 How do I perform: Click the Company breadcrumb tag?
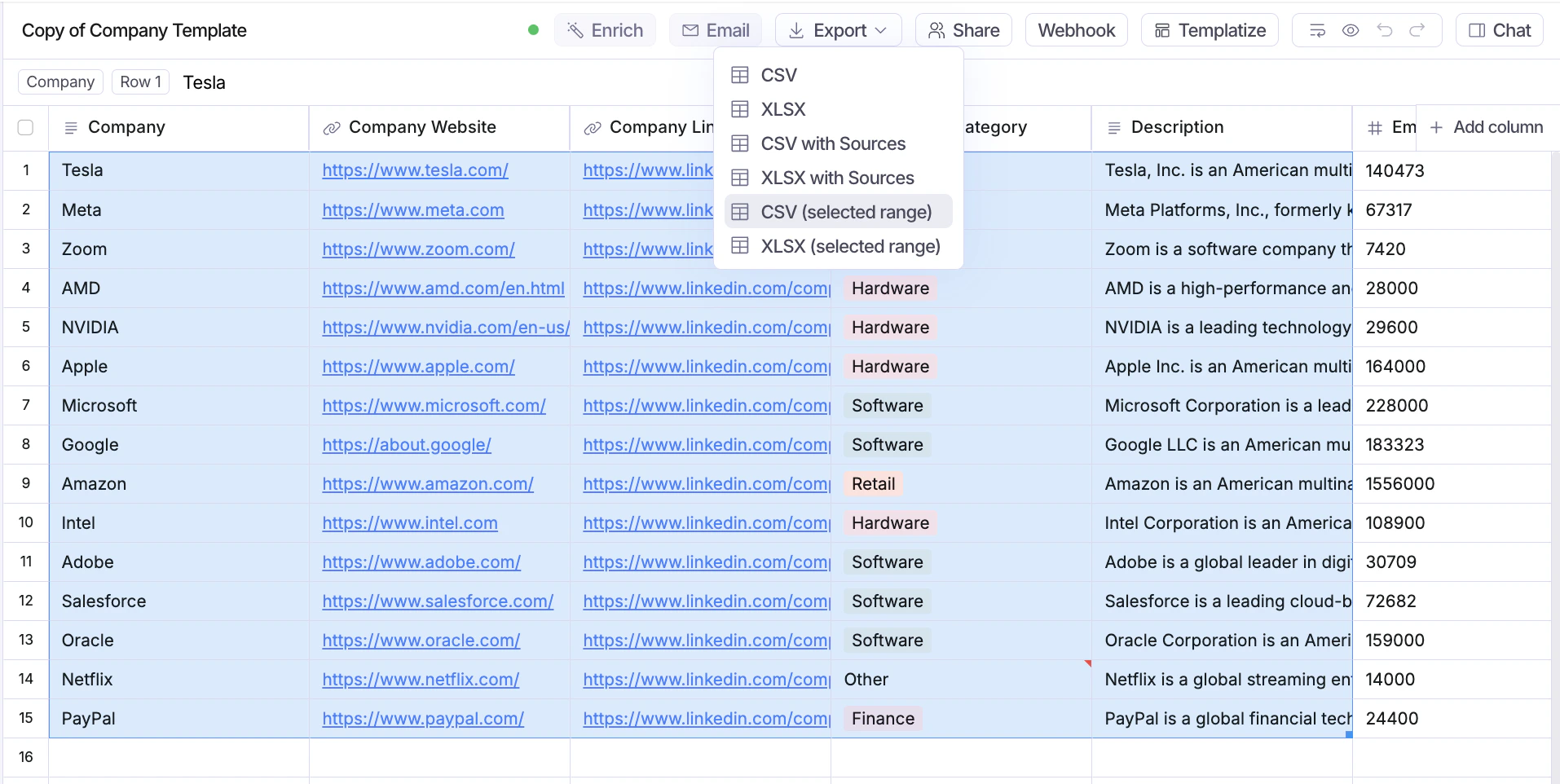(x=60, y=81)
